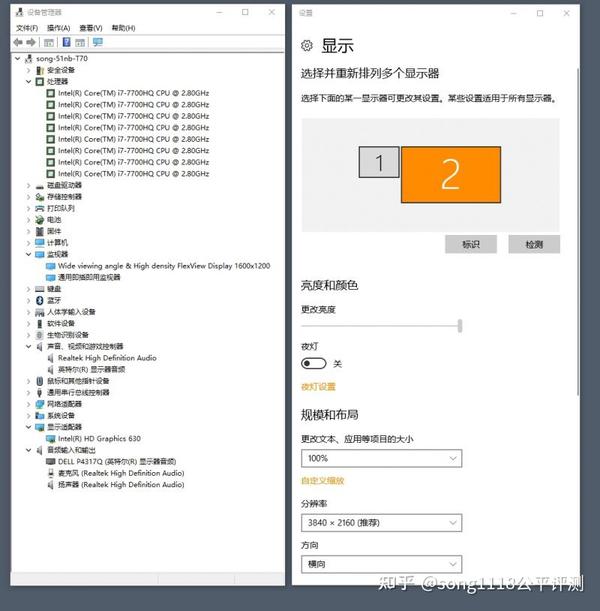Select Intel(R) HD Graphics 630 adapter
Screen dimensions: 600x611
point(99,438)
